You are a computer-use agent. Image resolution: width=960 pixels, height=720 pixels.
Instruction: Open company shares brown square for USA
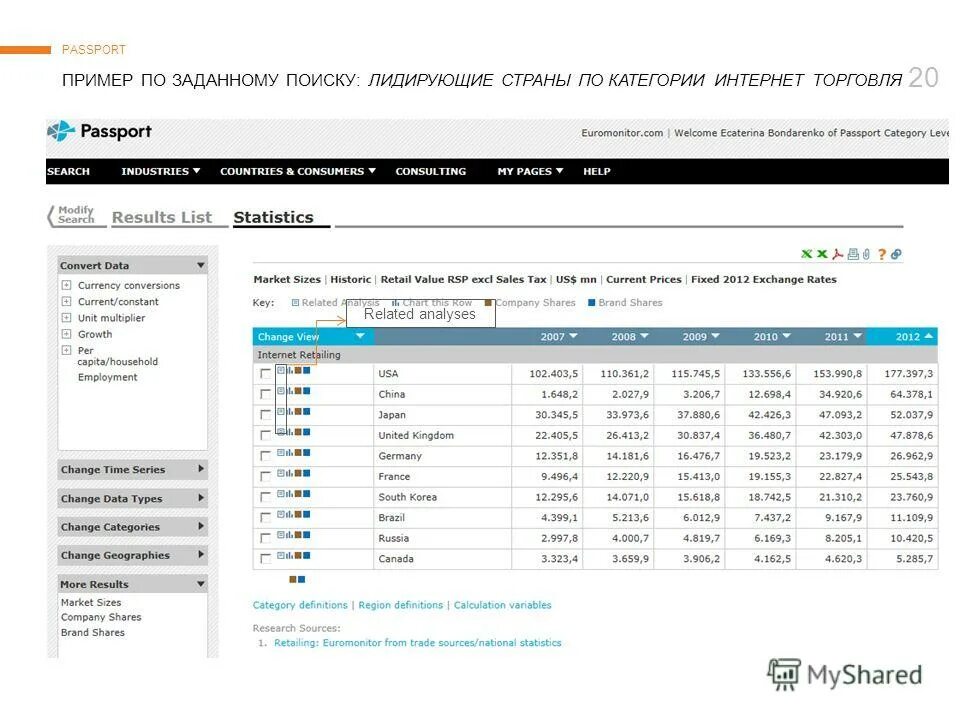click(x=298, y=370)
